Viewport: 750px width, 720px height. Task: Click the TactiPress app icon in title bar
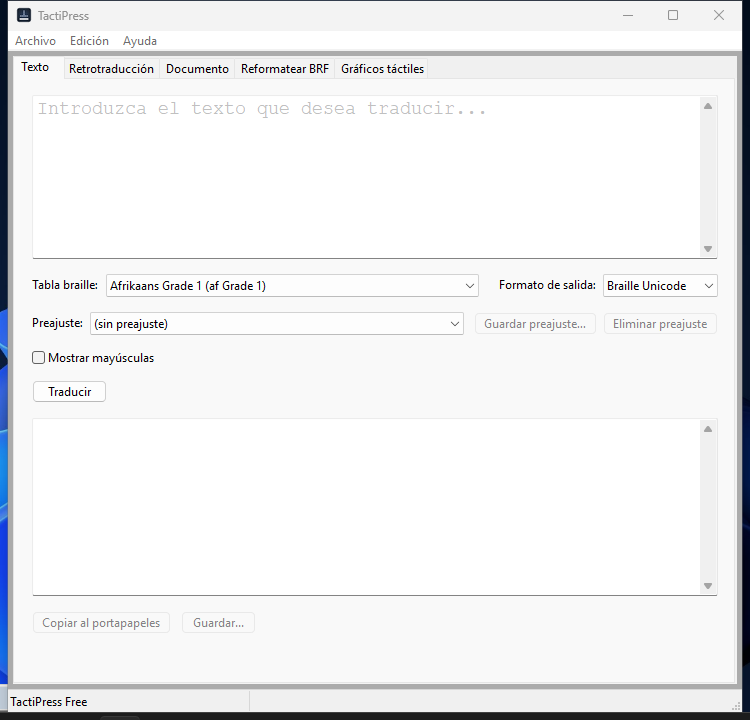(23, 15)
